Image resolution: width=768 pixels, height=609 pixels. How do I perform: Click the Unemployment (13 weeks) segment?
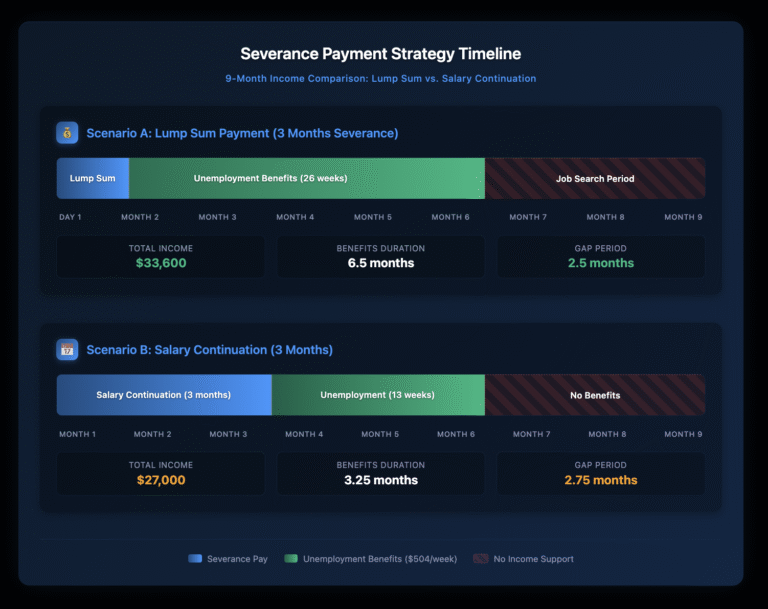(378, 395)
